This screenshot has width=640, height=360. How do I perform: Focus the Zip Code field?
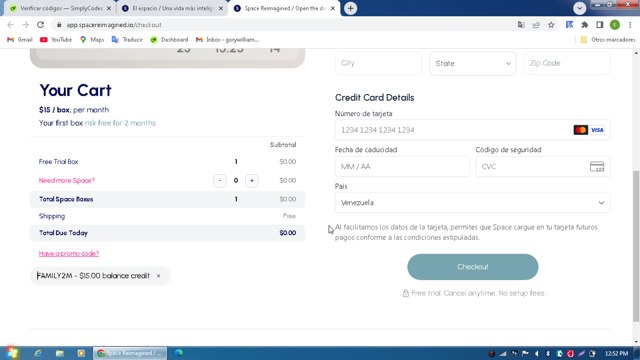567,63
